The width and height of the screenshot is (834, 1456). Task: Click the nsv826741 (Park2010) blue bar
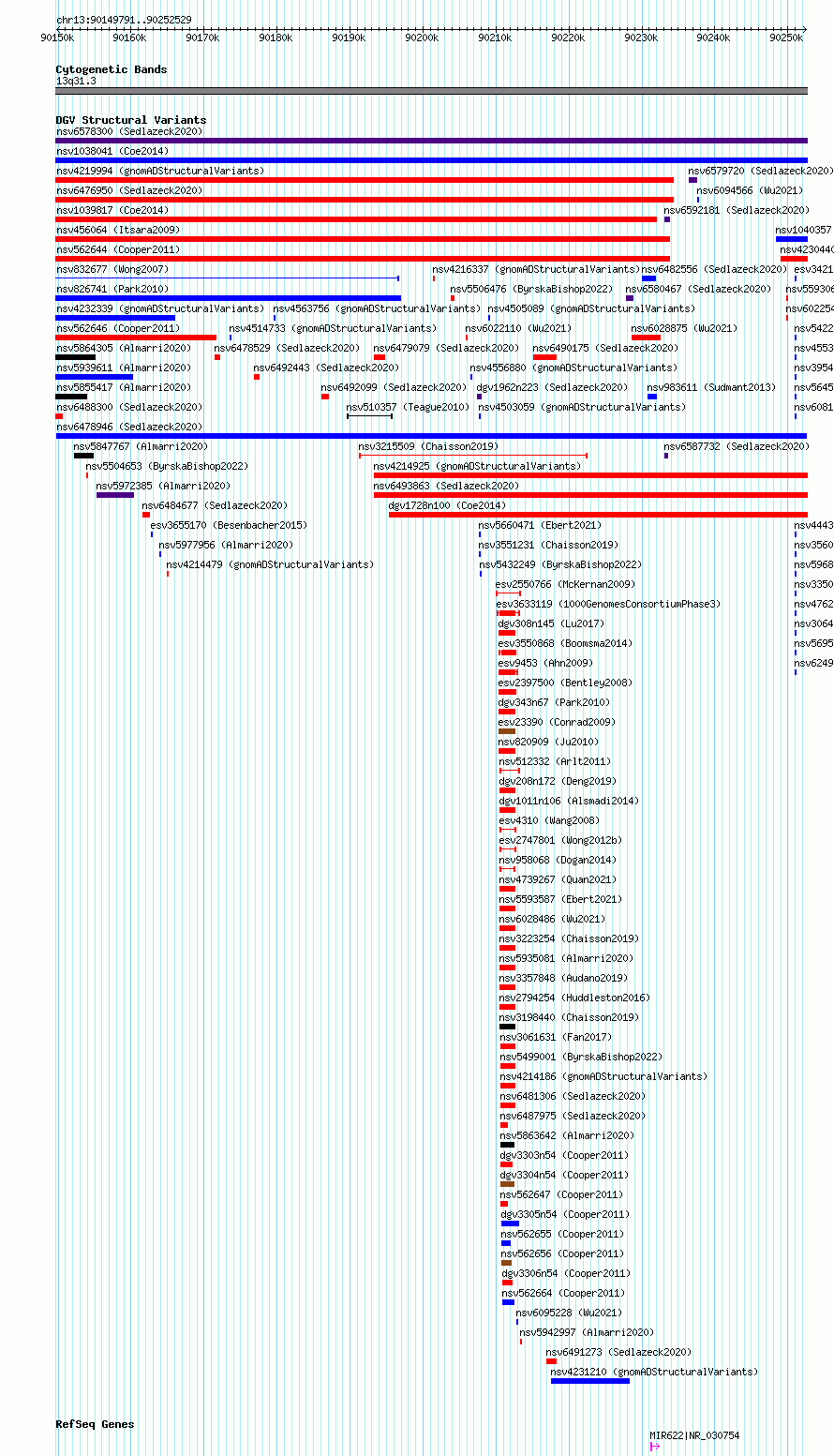tap(228, 298)
